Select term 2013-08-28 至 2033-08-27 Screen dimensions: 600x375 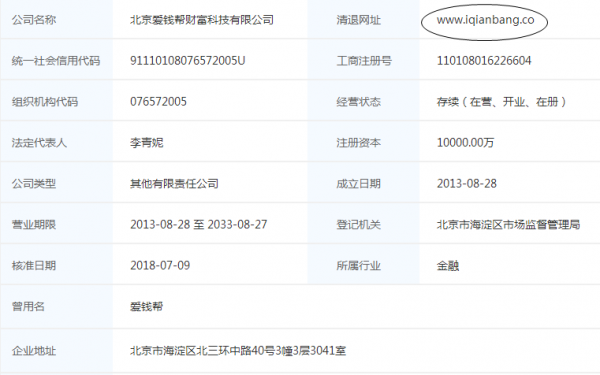(x=199, y=225)
